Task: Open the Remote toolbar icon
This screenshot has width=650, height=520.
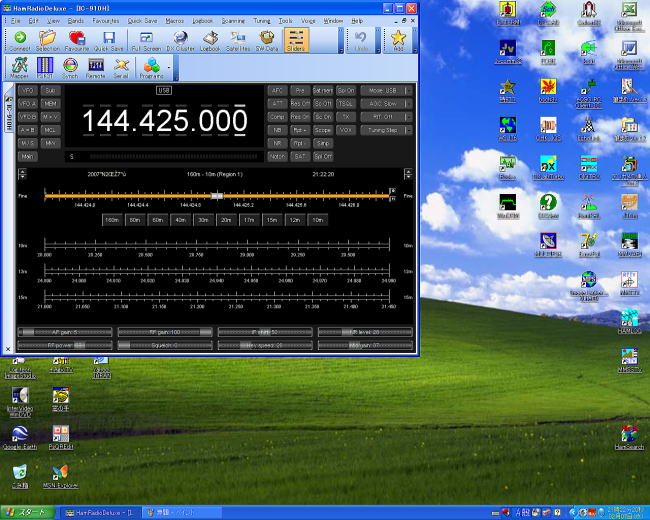Action: click(95, 68)
